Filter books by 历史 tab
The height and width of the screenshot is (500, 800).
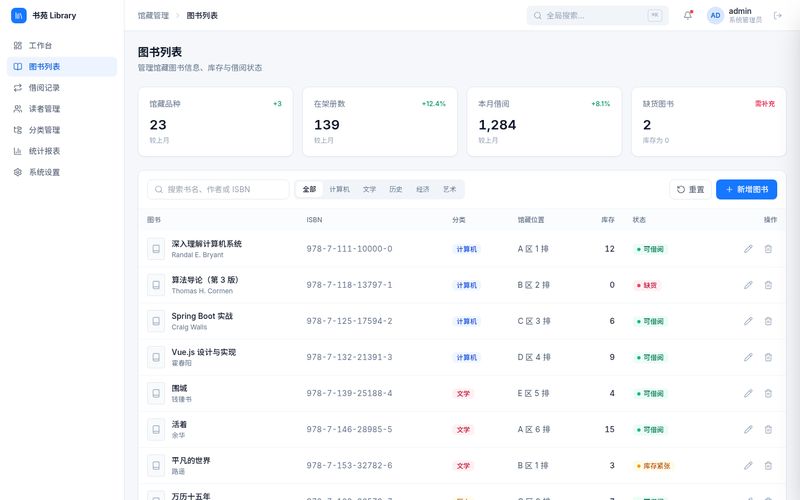(x=396, y=189)
